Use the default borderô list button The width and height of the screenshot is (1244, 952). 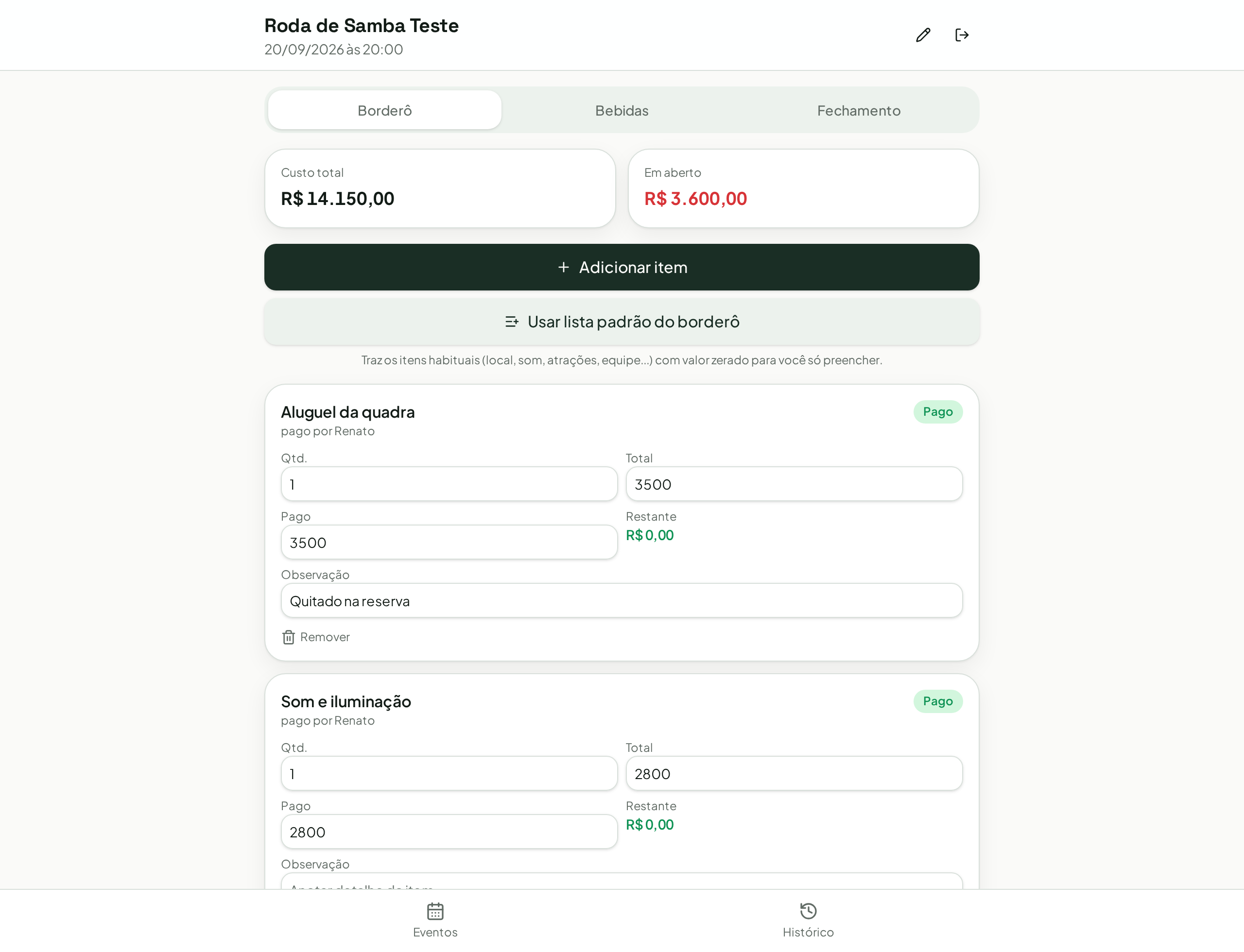[x=622, y=322]
